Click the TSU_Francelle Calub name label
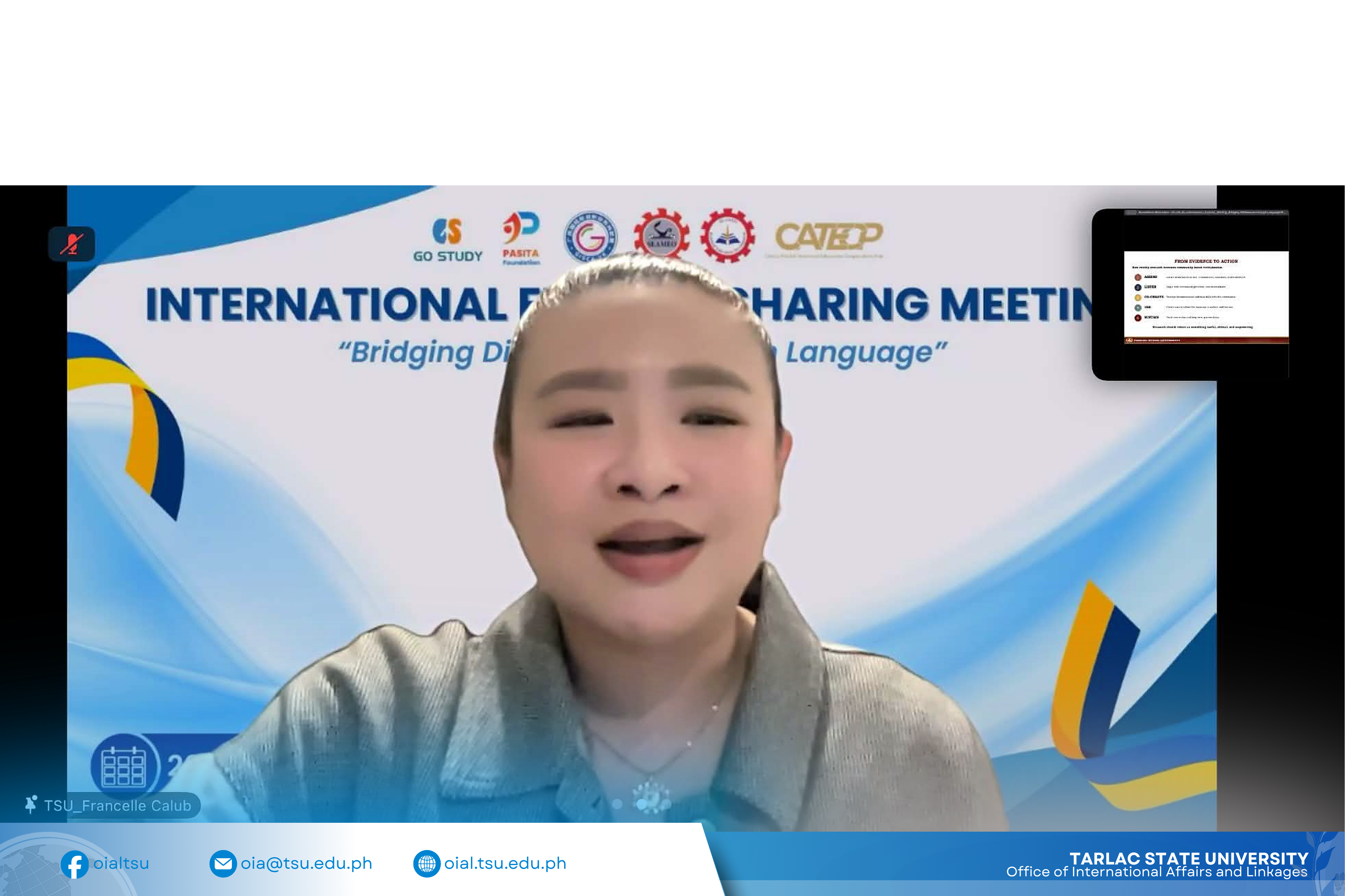 tap(118, 806)
